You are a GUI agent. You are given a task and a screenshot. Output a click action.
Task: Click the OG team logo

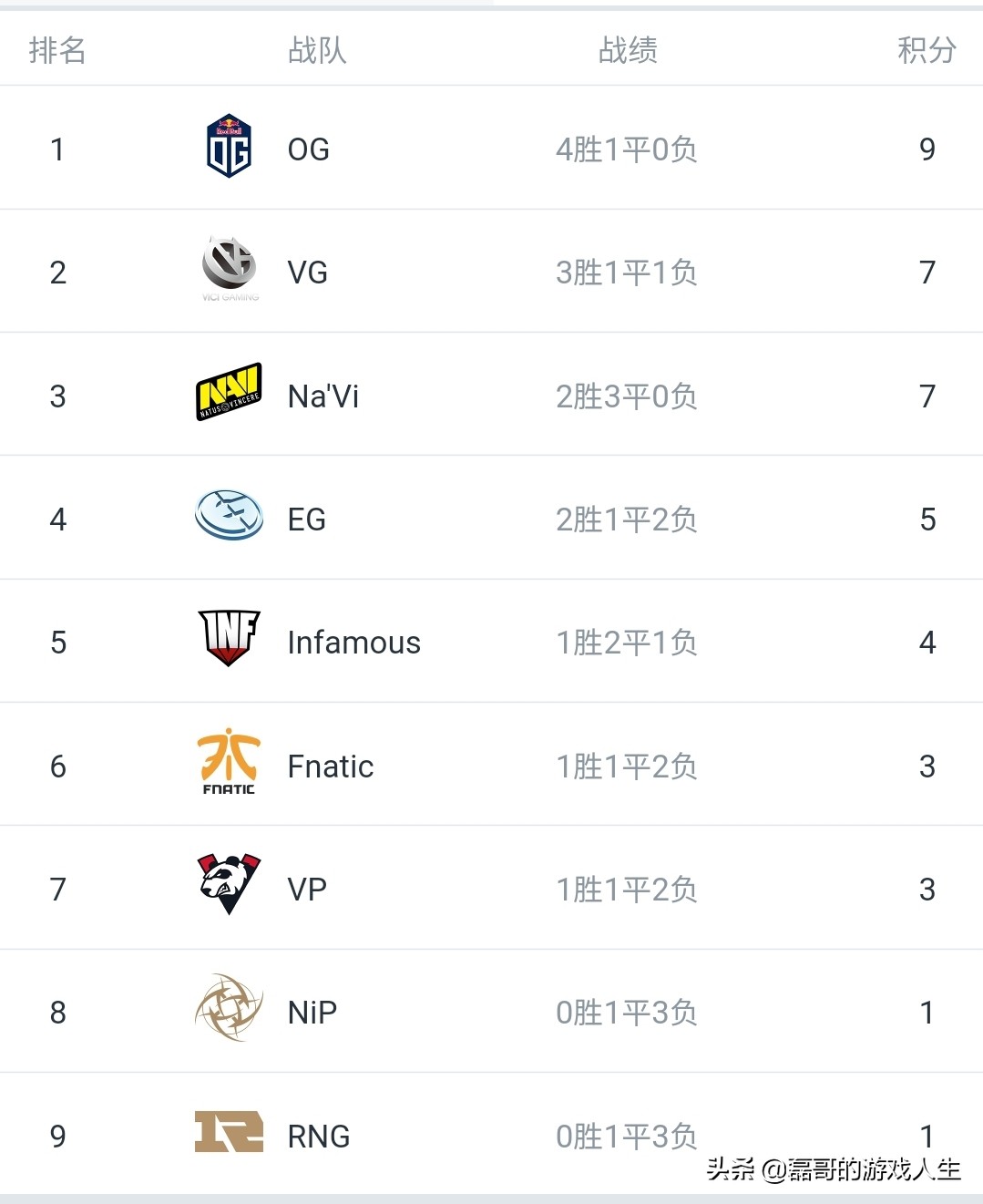(x=229, y=147)
